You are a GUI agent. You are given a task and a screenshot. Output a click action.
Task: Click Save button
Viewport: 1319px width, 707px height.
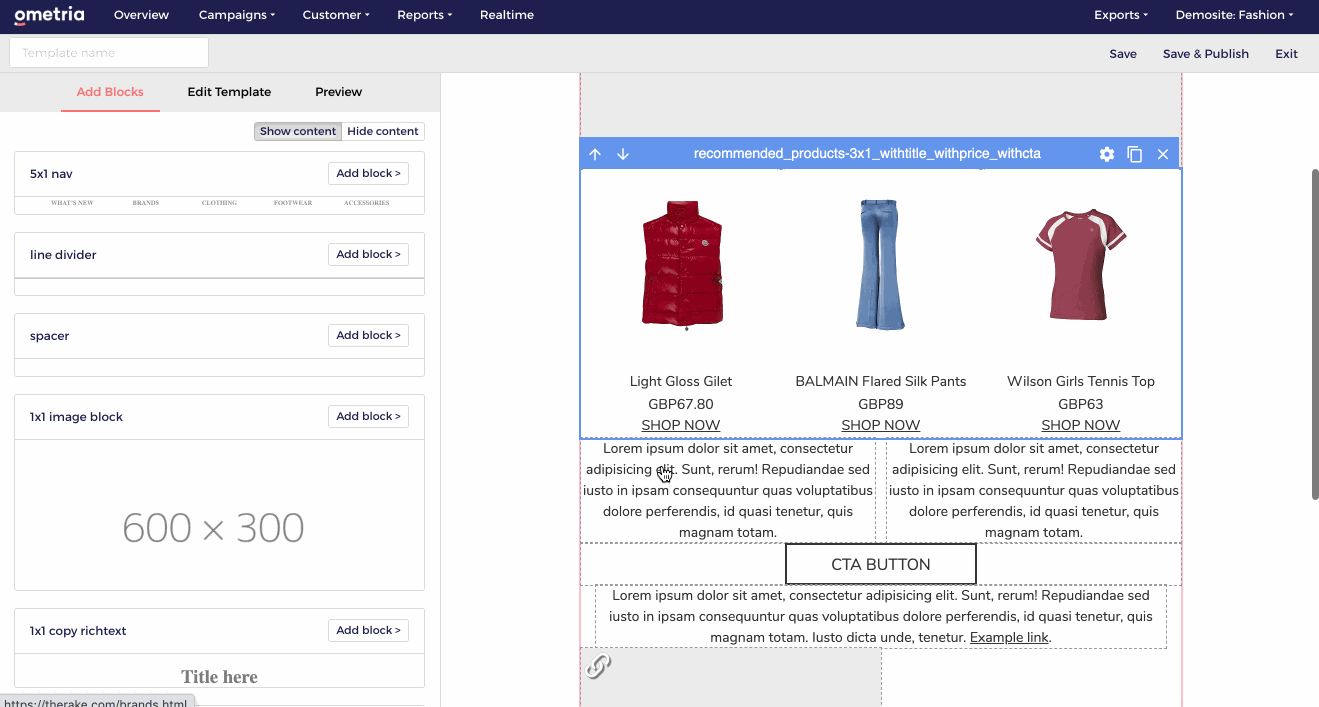click(1123, 54)
